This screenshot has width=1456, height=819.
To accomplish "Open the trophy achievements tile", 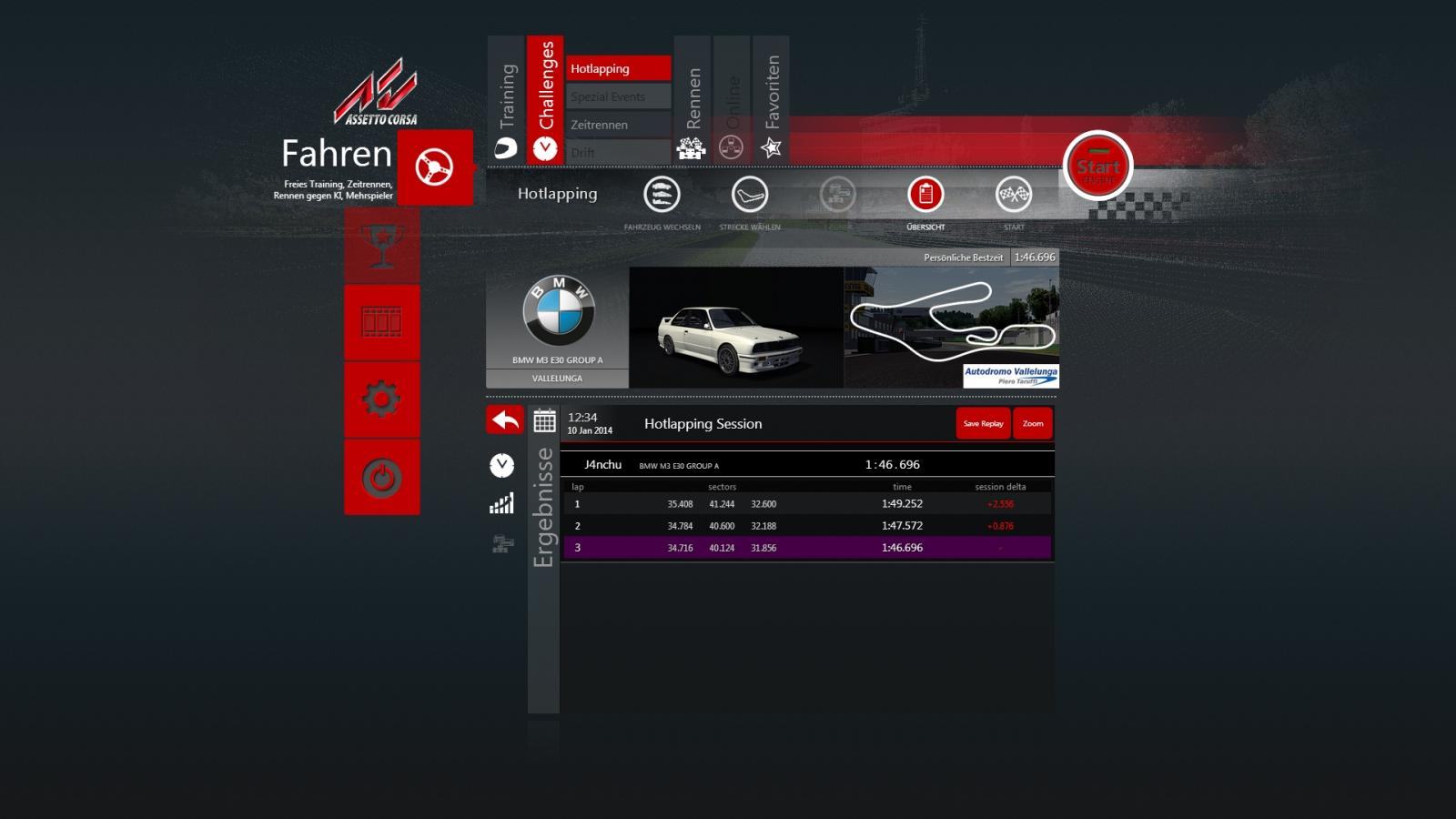I will click(382, 246).
